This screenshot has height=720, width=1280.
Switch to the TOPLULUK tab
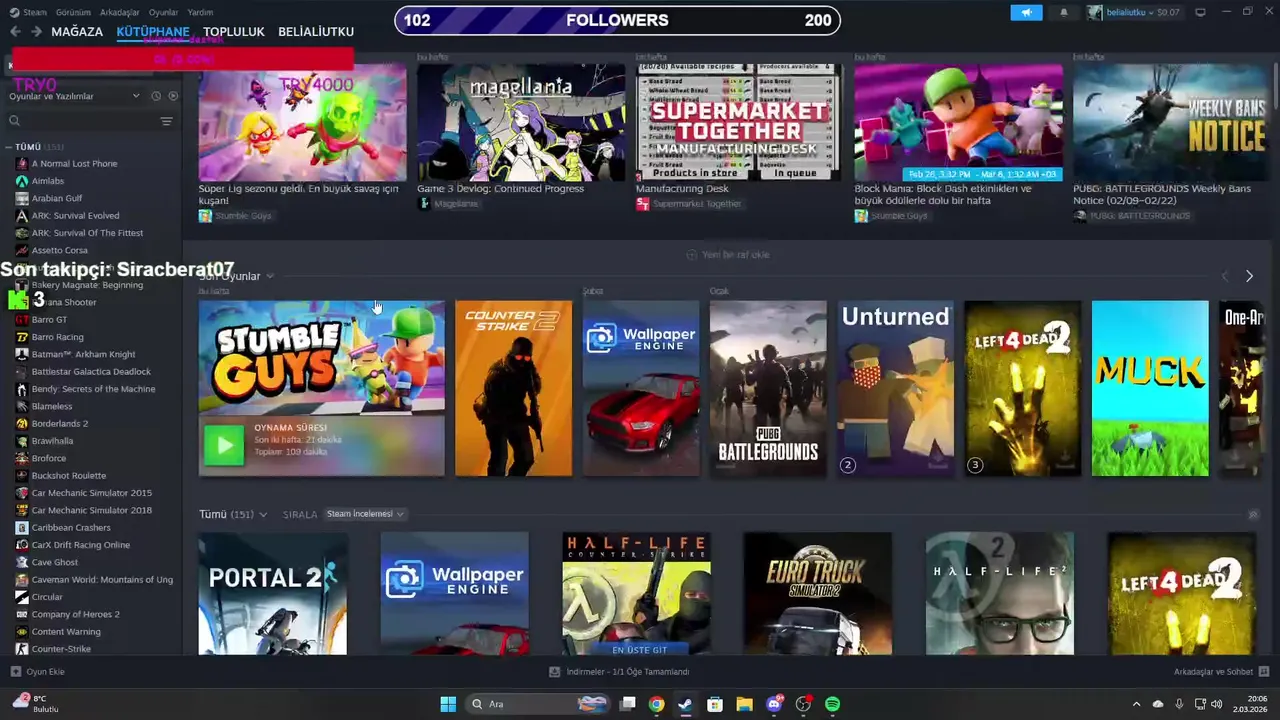pos(234,32)
